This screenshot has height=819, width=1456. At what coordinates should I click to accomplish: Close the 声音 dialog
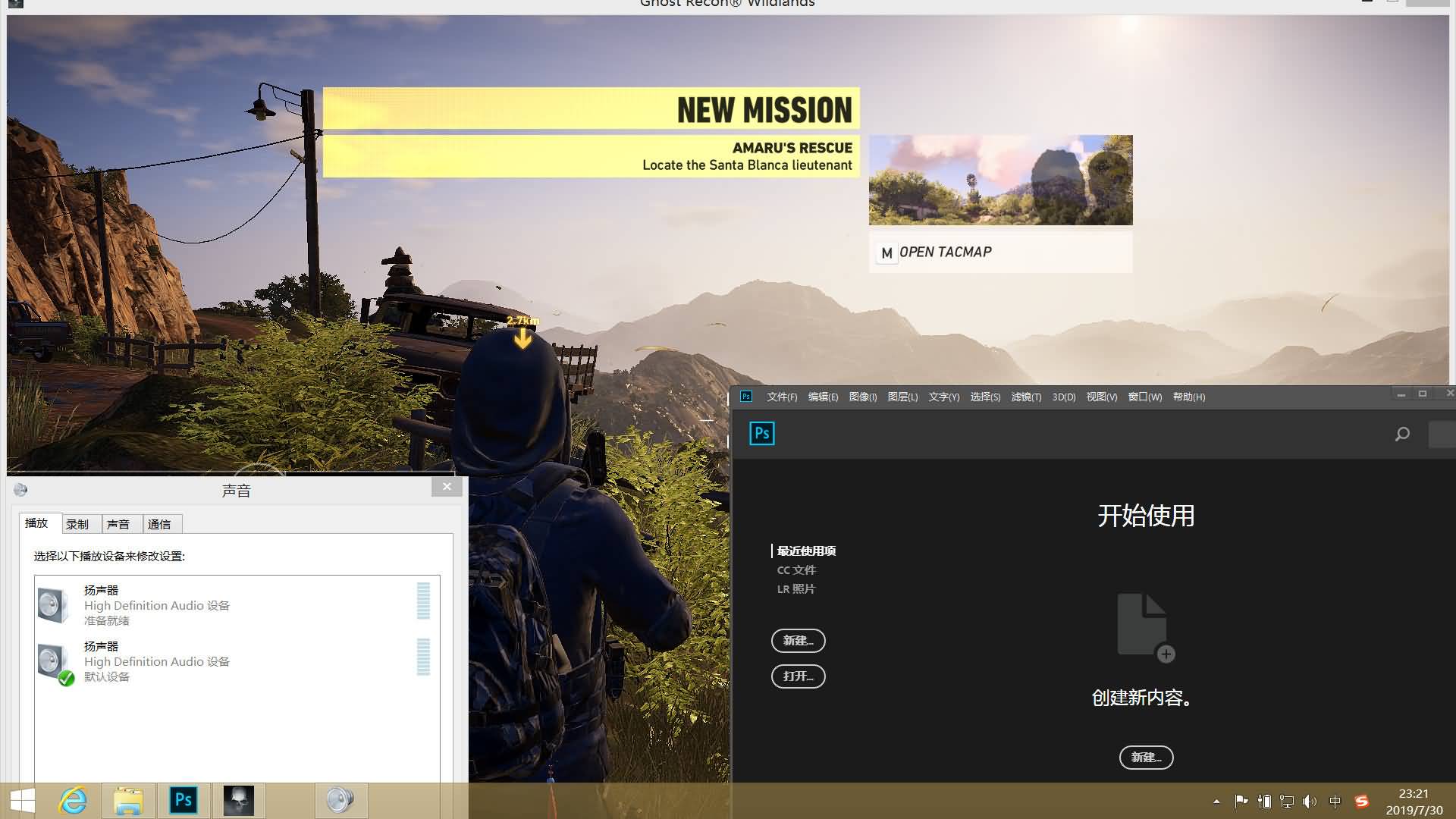447,487
